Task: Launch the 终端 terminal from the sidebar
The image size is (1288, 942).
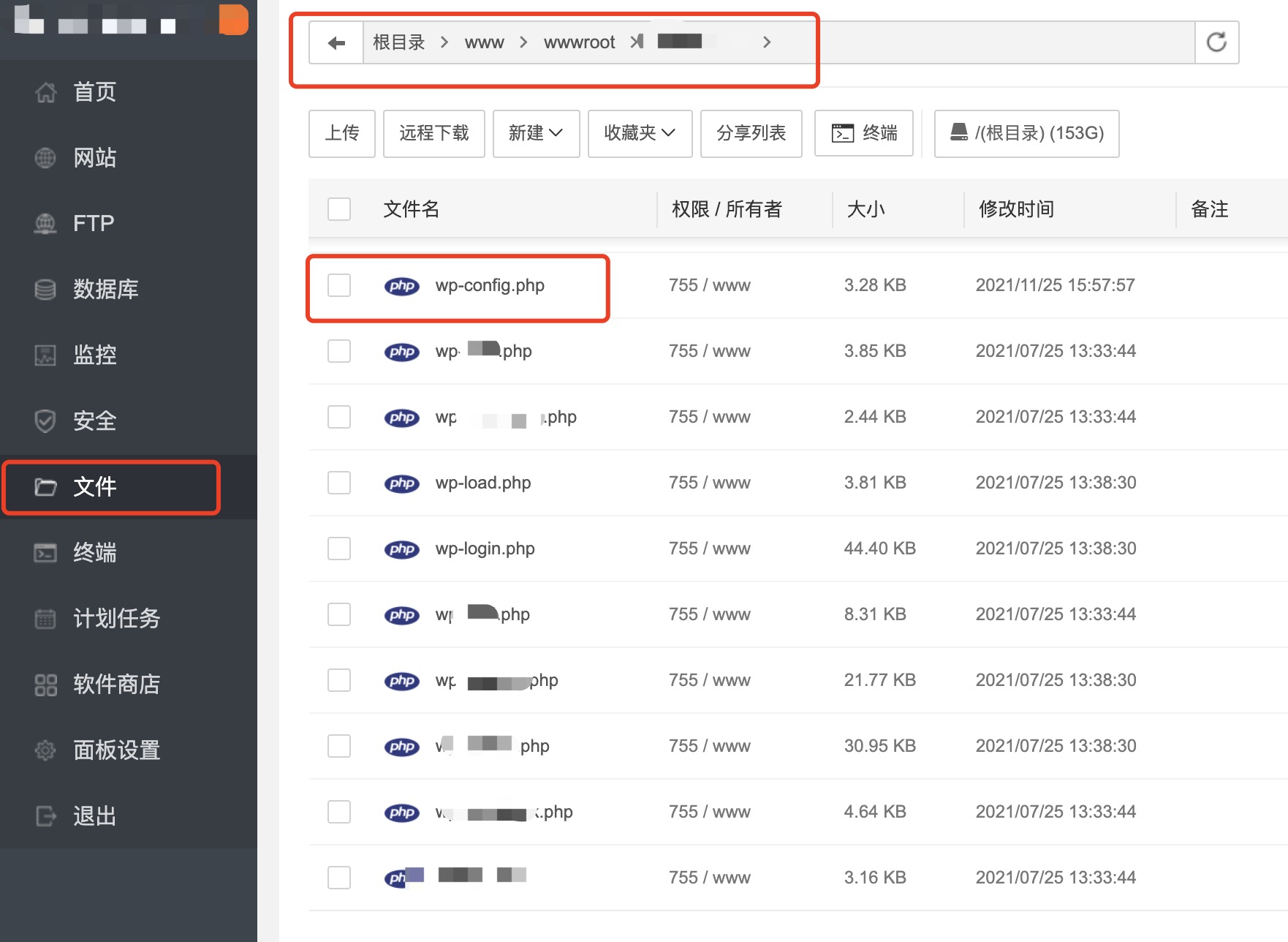Action: (94, 553)
